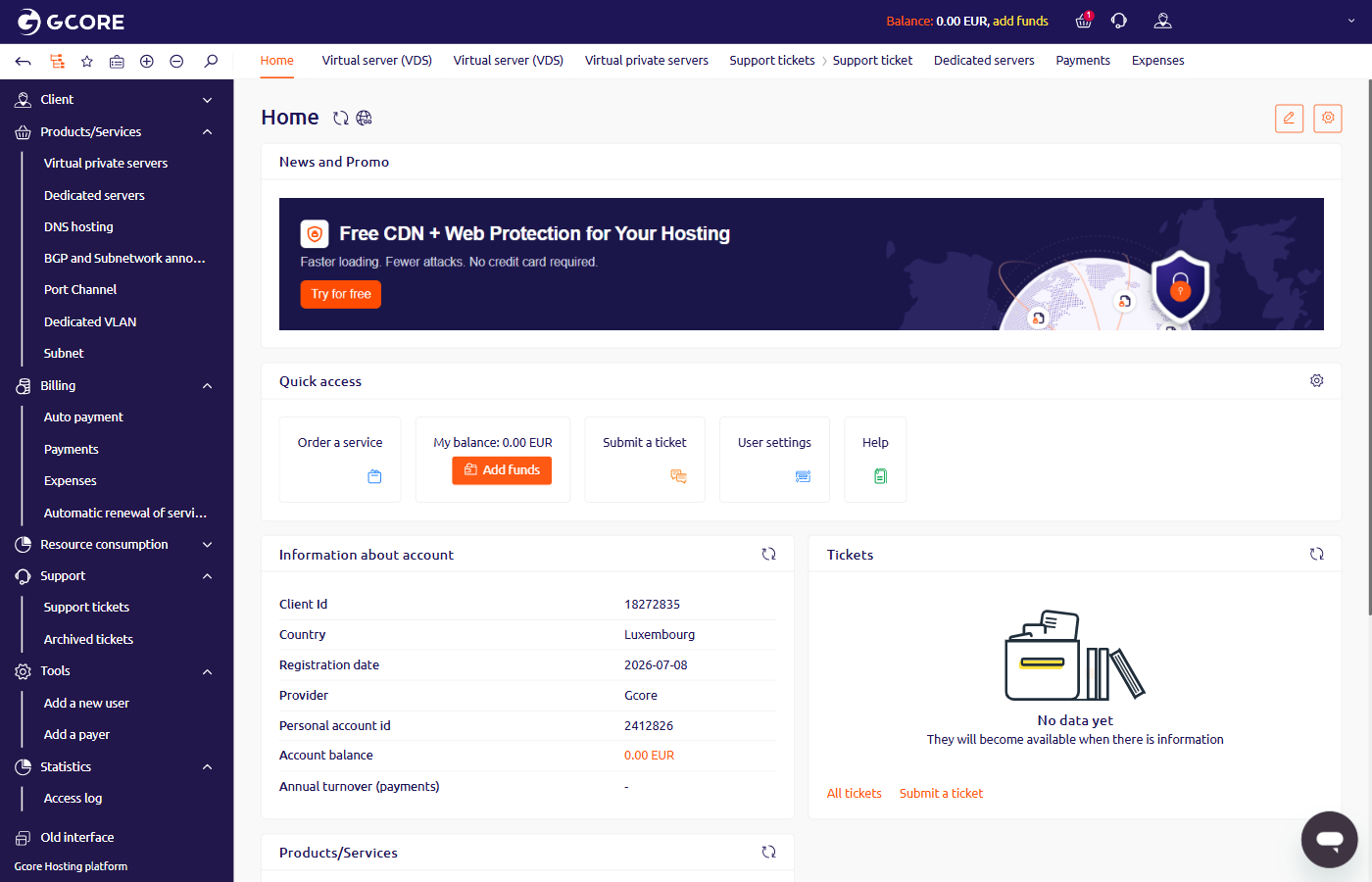This screenshot has height=882, width=1372.
Task: Expand the Client menu section
Action: [x=117, y=100]
